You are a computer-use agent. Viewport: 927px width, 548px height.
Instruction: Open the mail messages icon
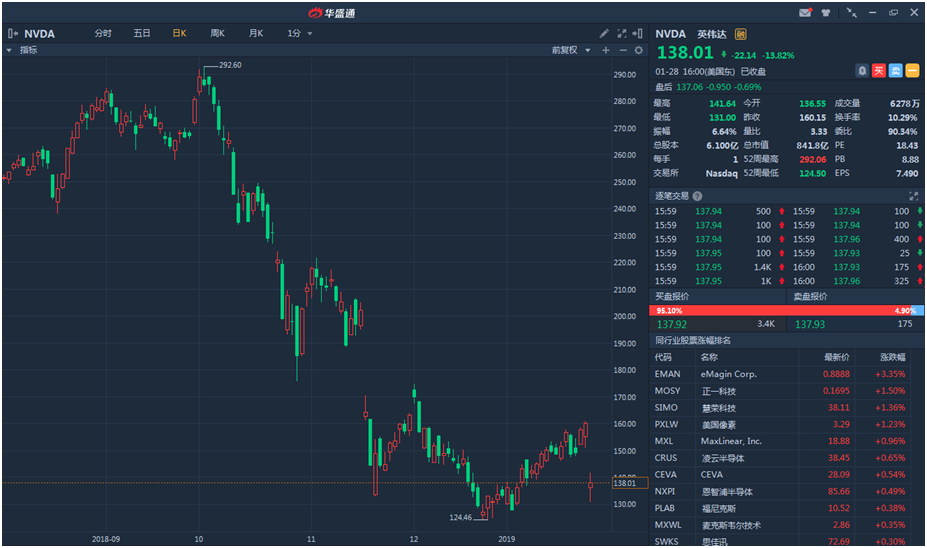tap(806, 12)
